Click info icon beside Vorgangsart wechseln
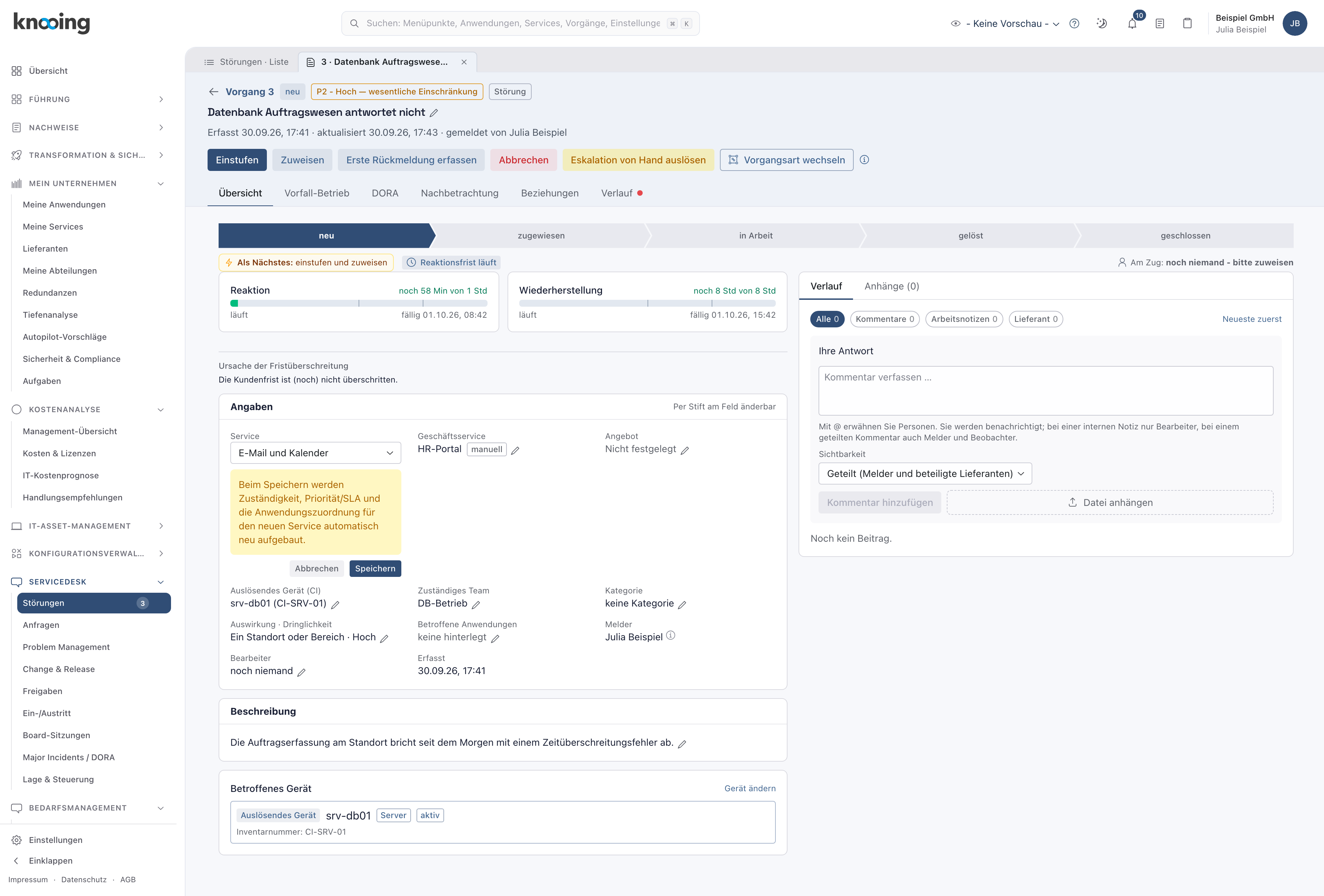Screen dimensions: 1324x896 tap(864, 160)
